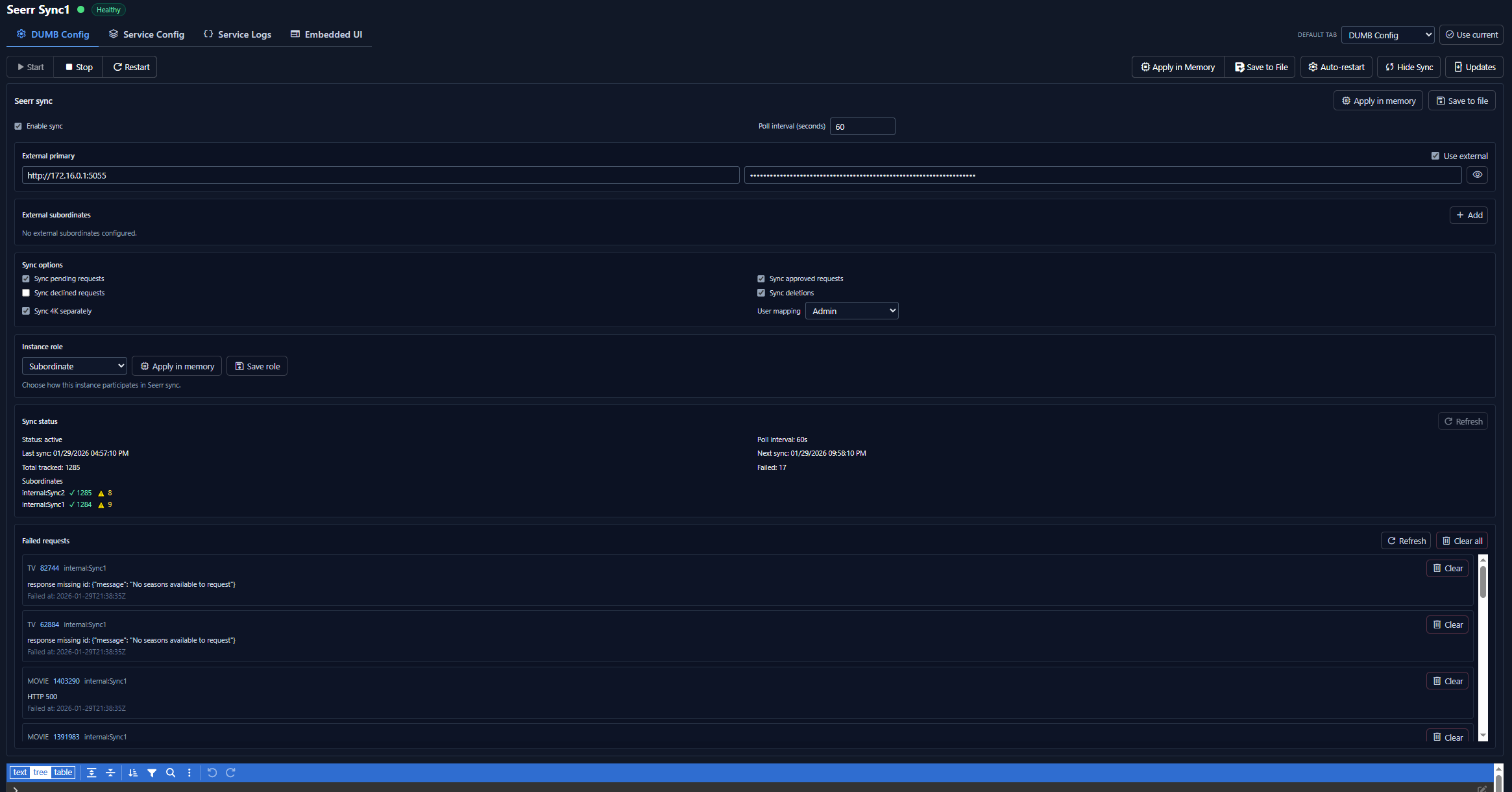Switch to the Embedded UI tab

[326, 34]
